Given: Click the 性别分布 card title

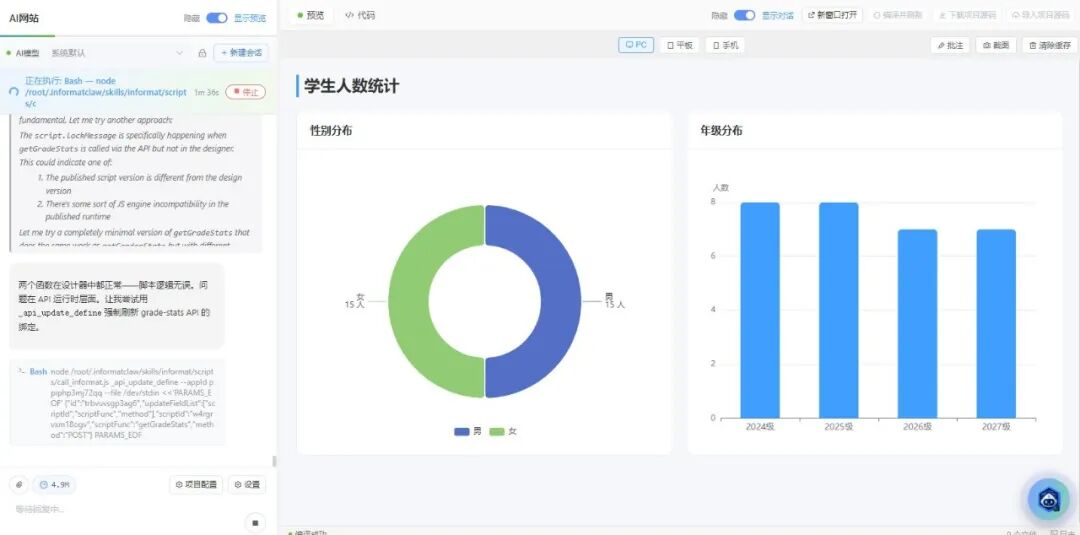Looking at the screenshot, I should [331, 130].
